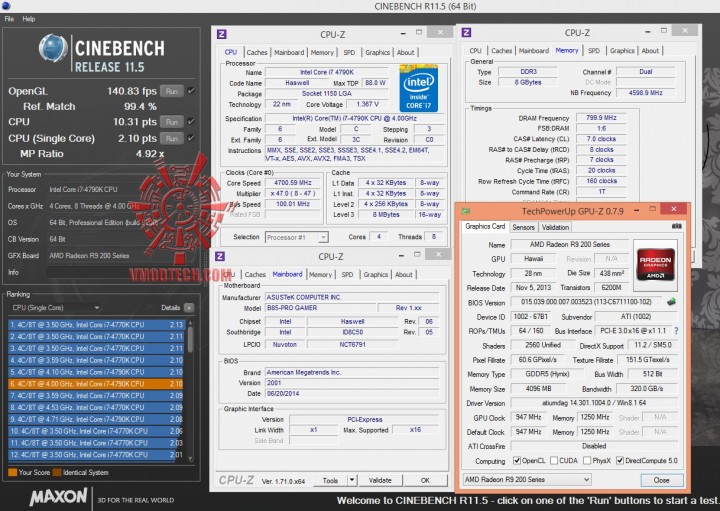Viewport: 720px width, 511px height.
Task: Open the Sensors tab in GPU-Z
Action: (523, 227)
